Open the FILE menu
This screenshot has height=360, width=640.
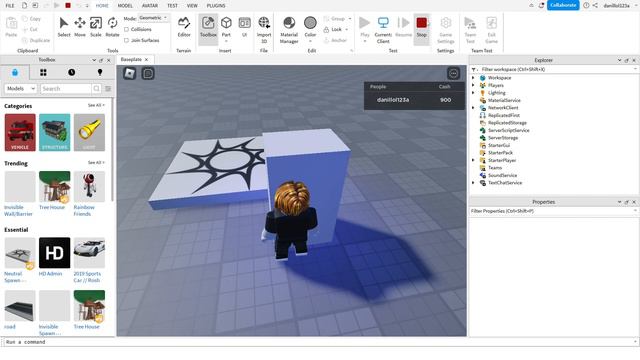[10, 6]
